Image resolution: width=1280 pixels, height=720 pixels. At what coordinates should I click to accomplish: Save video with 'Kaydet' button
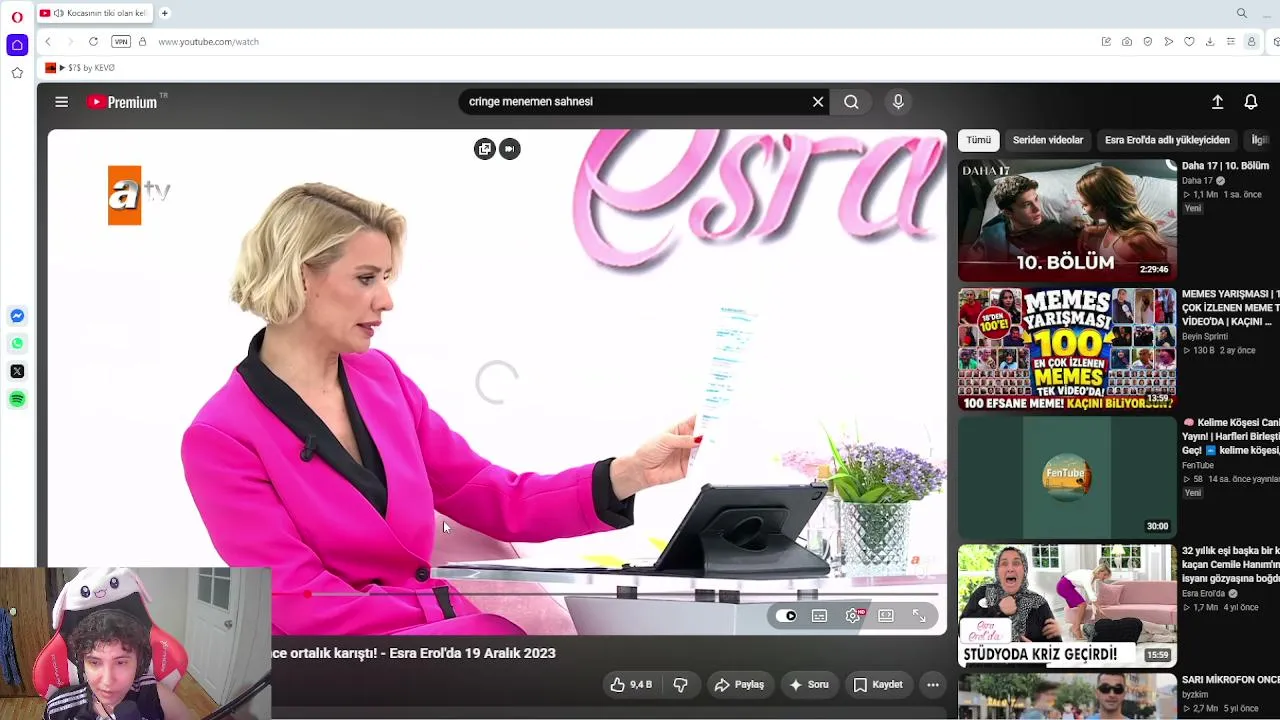[x=879, y=685]
